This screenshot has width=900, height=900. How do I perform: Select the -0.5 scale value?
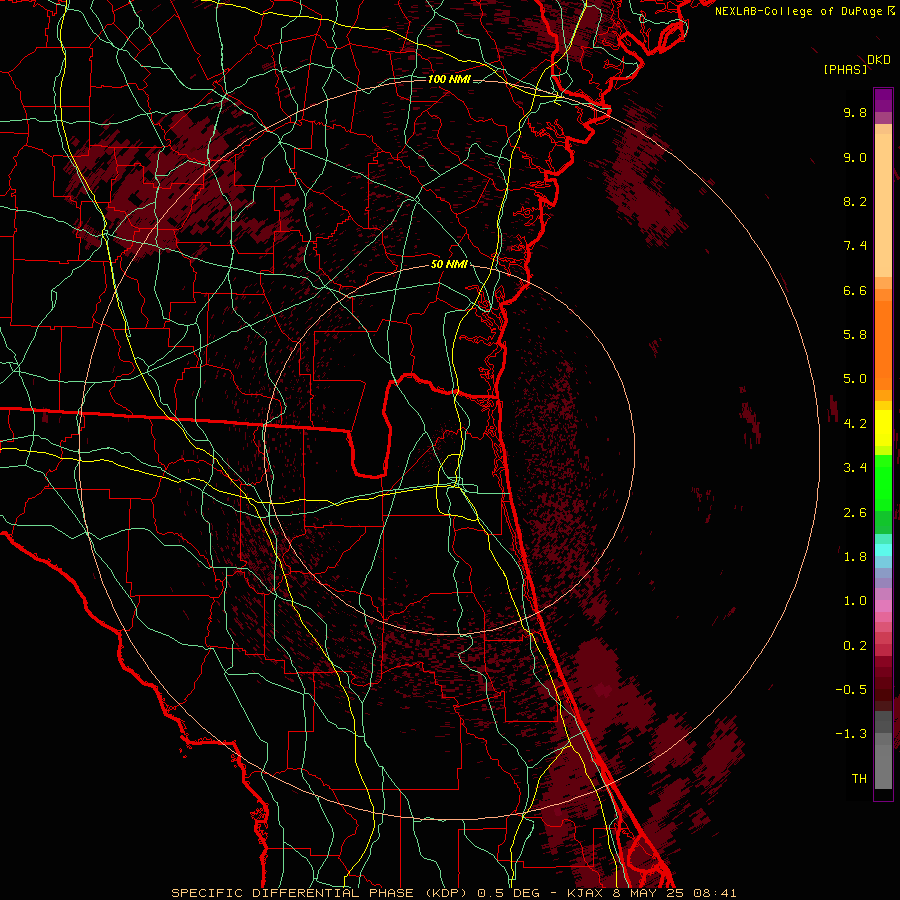[x=851, y=690]
